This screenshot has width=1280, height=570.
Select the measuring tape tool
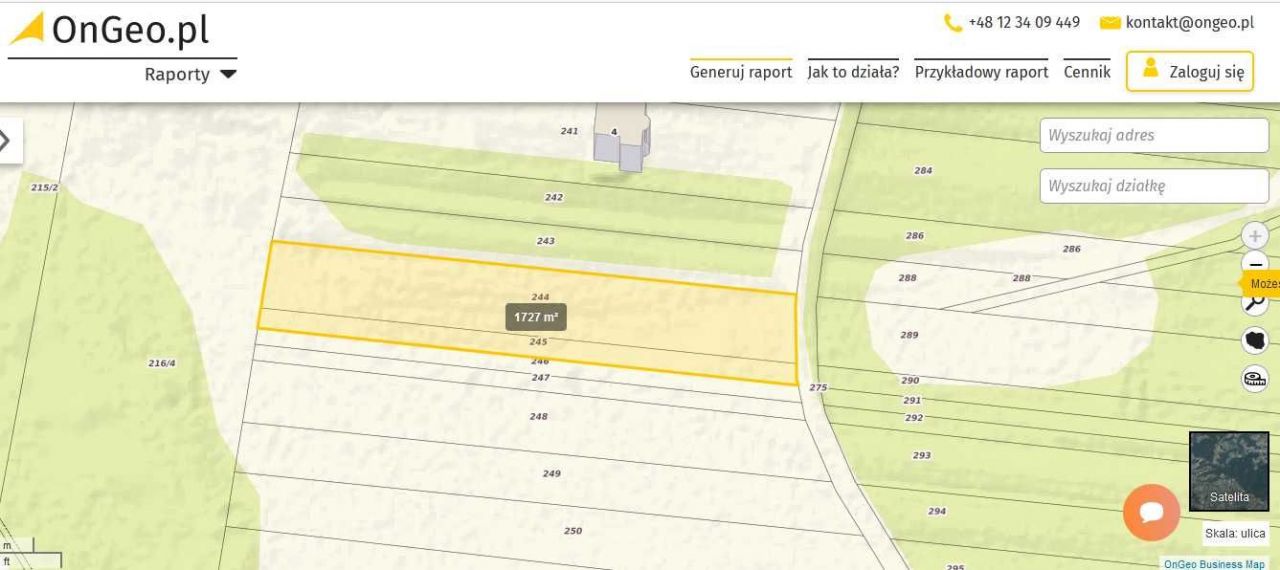click(1255, 379)
